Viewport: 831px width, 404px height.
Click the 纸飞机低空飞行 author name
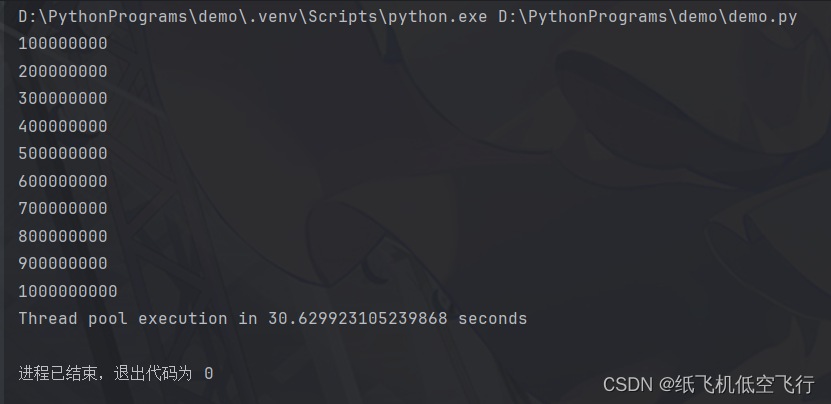(x=745, y=384)
